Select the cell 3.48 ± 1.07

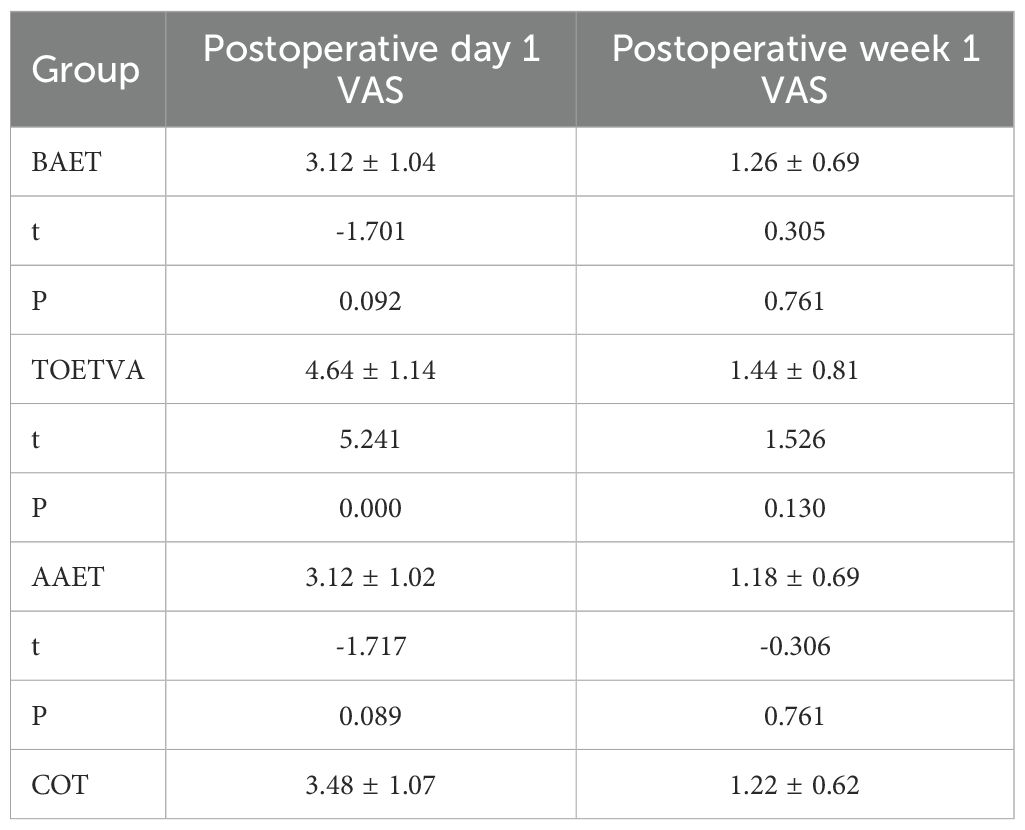(371, 785)
